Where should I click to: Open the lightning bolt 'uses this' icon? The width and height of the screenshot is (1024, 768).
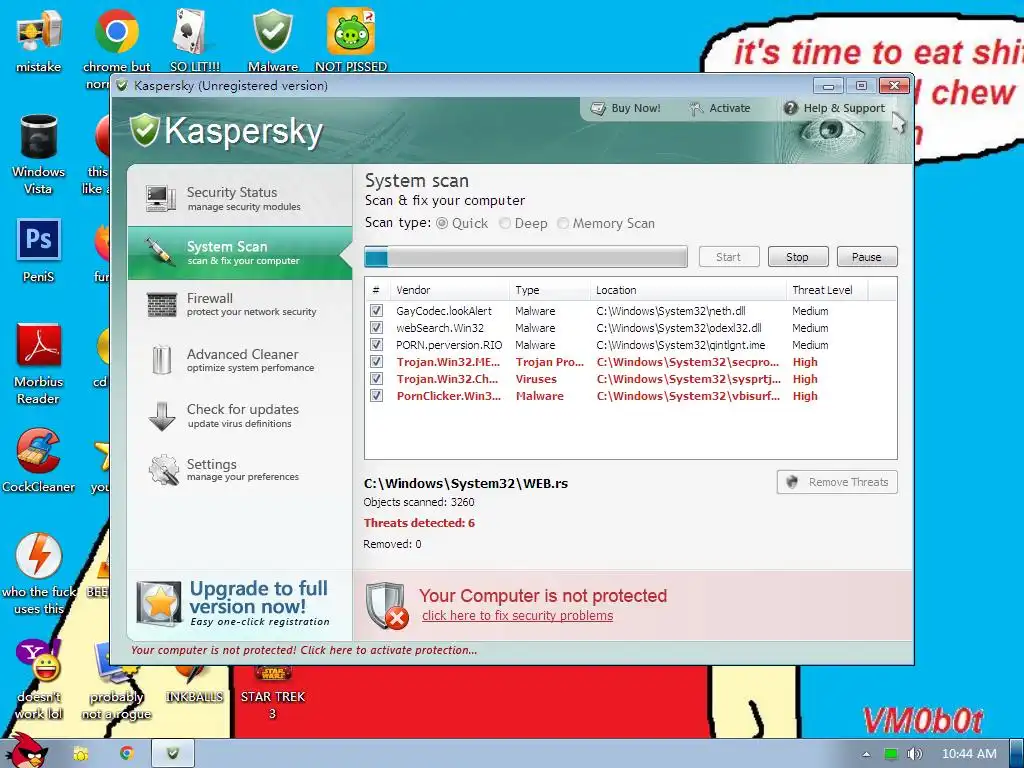(x=39, y=574)
